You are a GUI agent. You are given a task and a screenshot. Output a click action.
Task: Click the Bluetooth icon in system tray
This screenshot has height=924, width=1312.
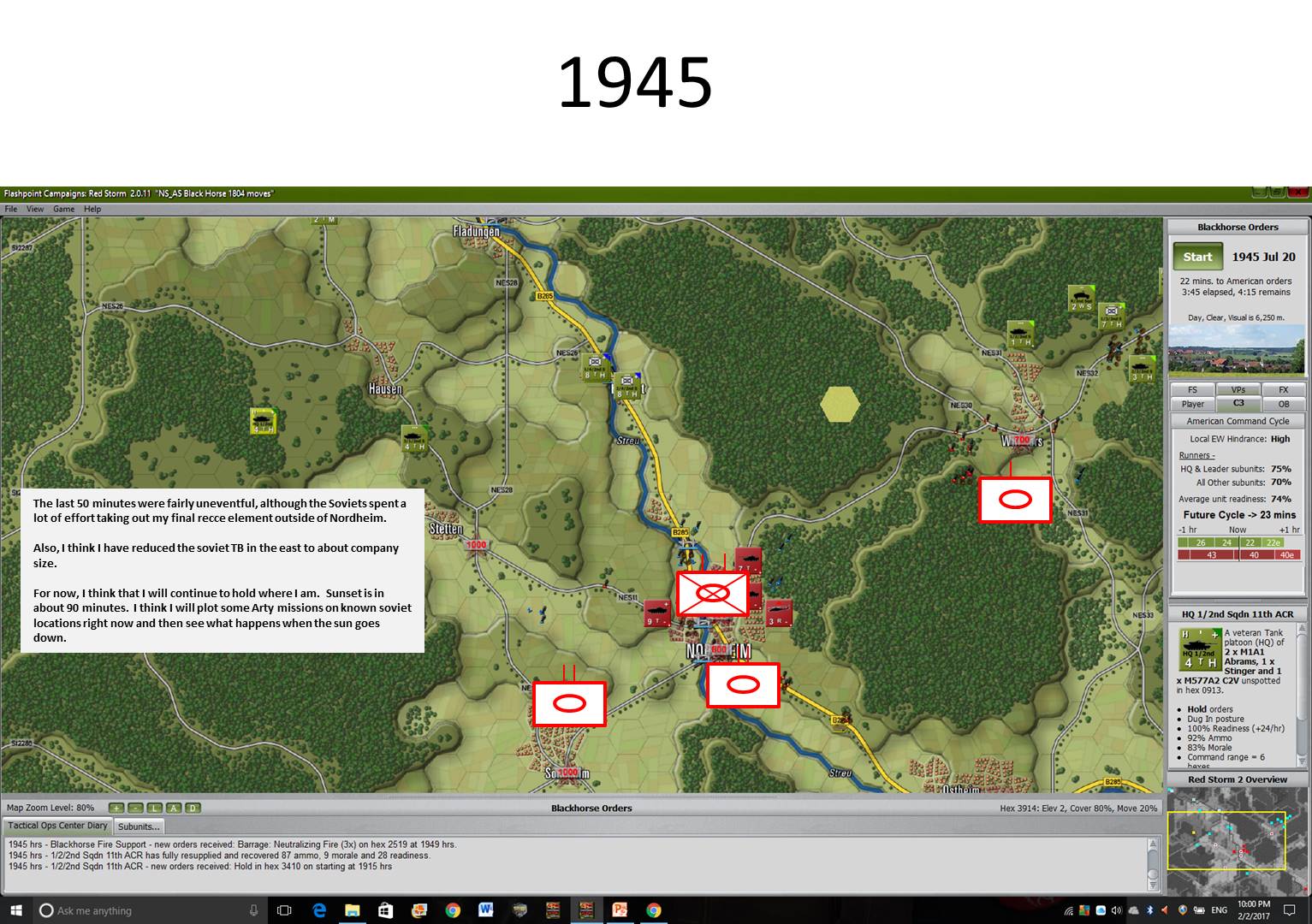click(x=1149, y=910)
